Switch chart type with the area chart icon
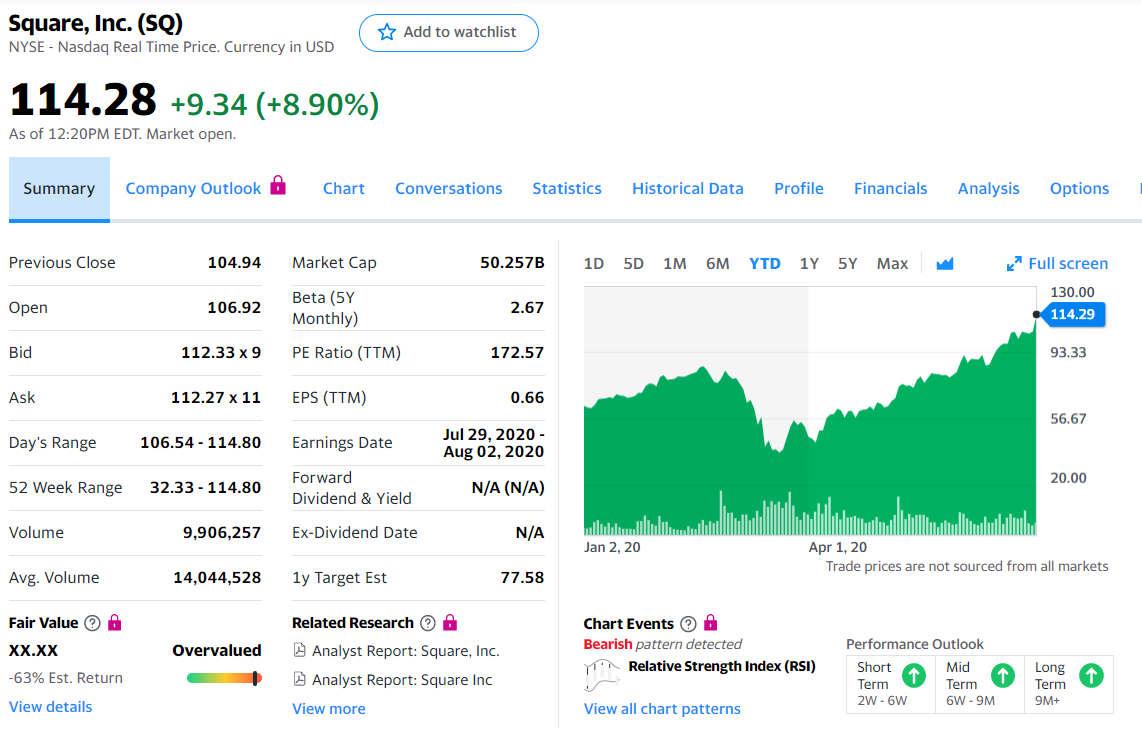Viewport: 1142px width, 730px height. [x=944, y=264]
